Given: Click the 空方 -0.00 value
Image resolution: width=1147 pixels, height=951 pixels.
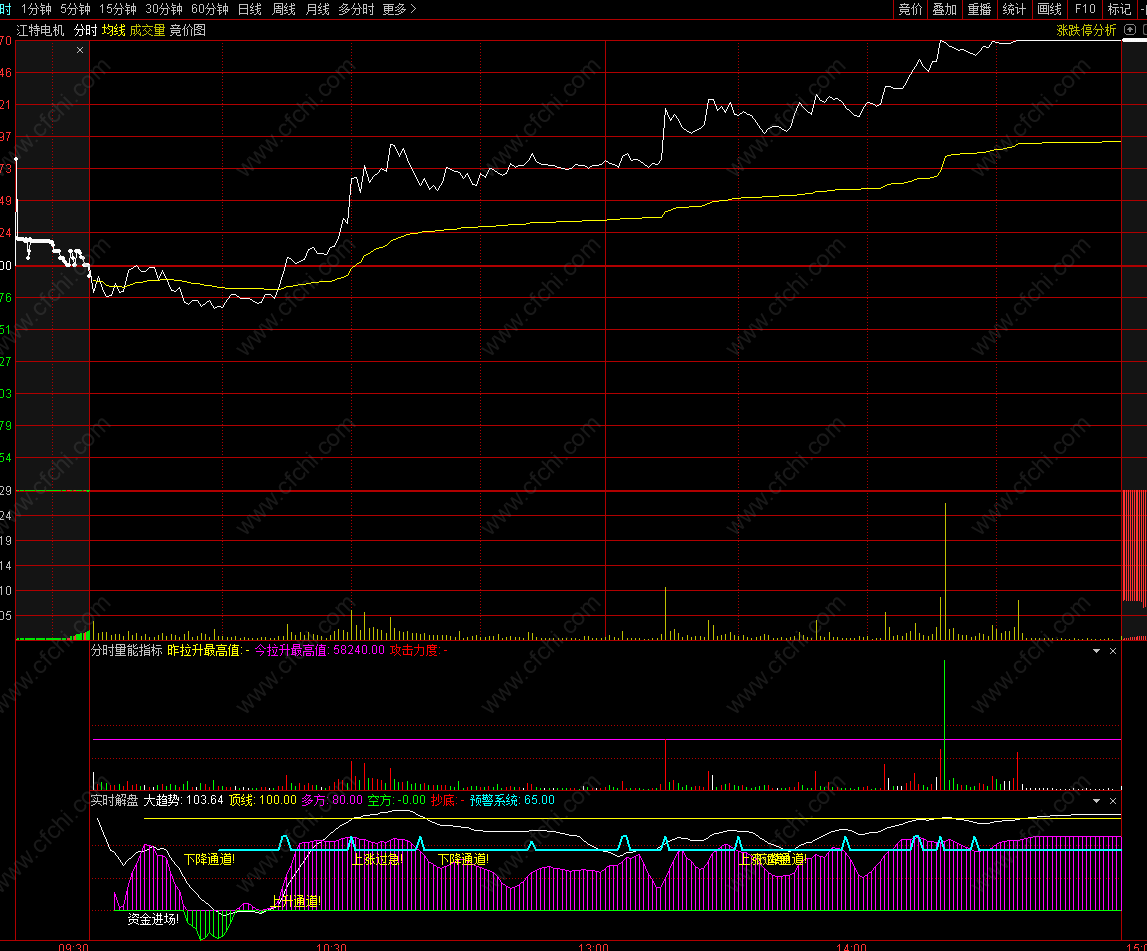Looking at the screenshot, I should pos(396,800).
